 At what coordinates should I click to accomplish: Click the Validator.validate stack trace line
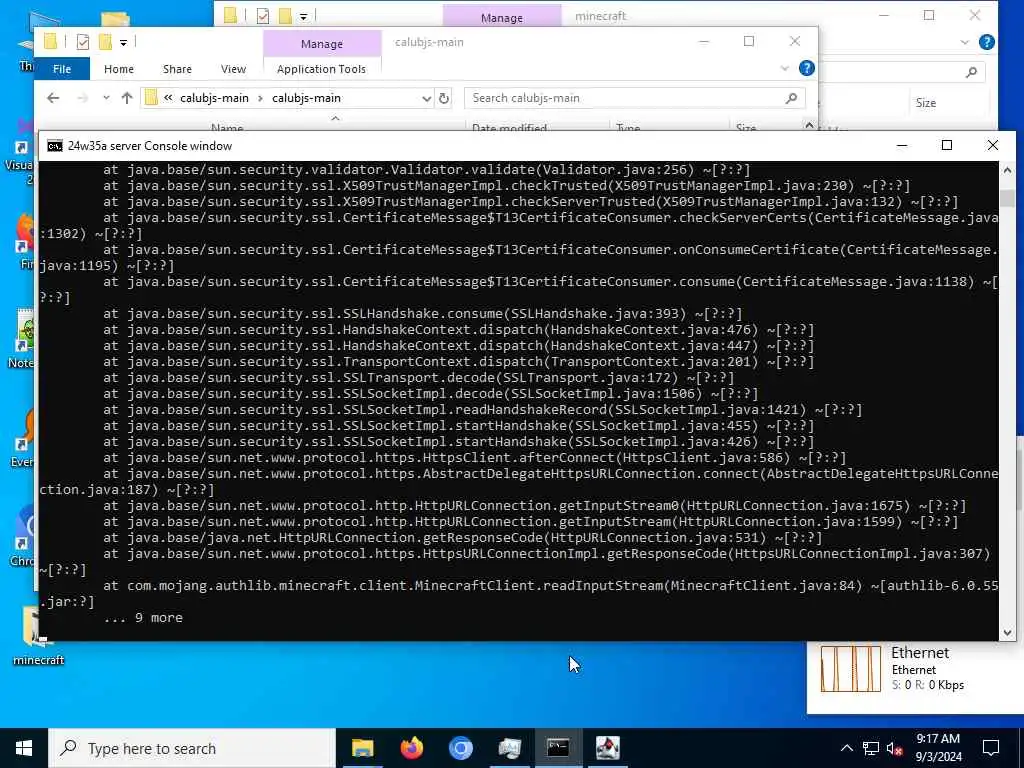tap(426, 170)
